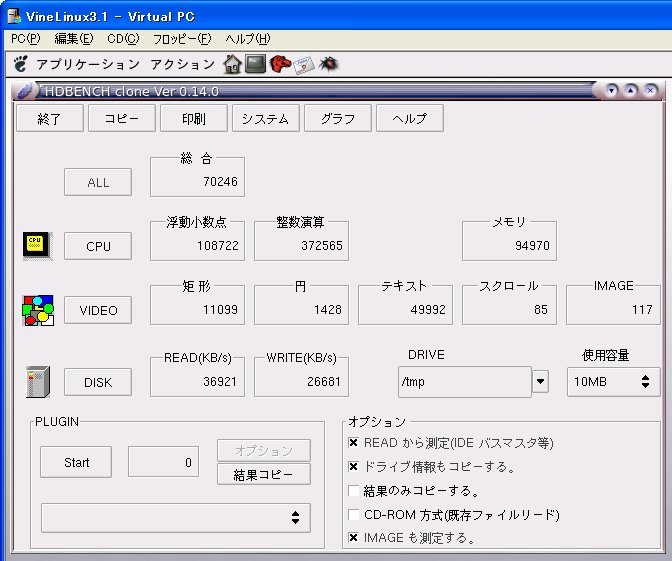
Task: Run the ALL benchmark button
Action: coord(98,182)
